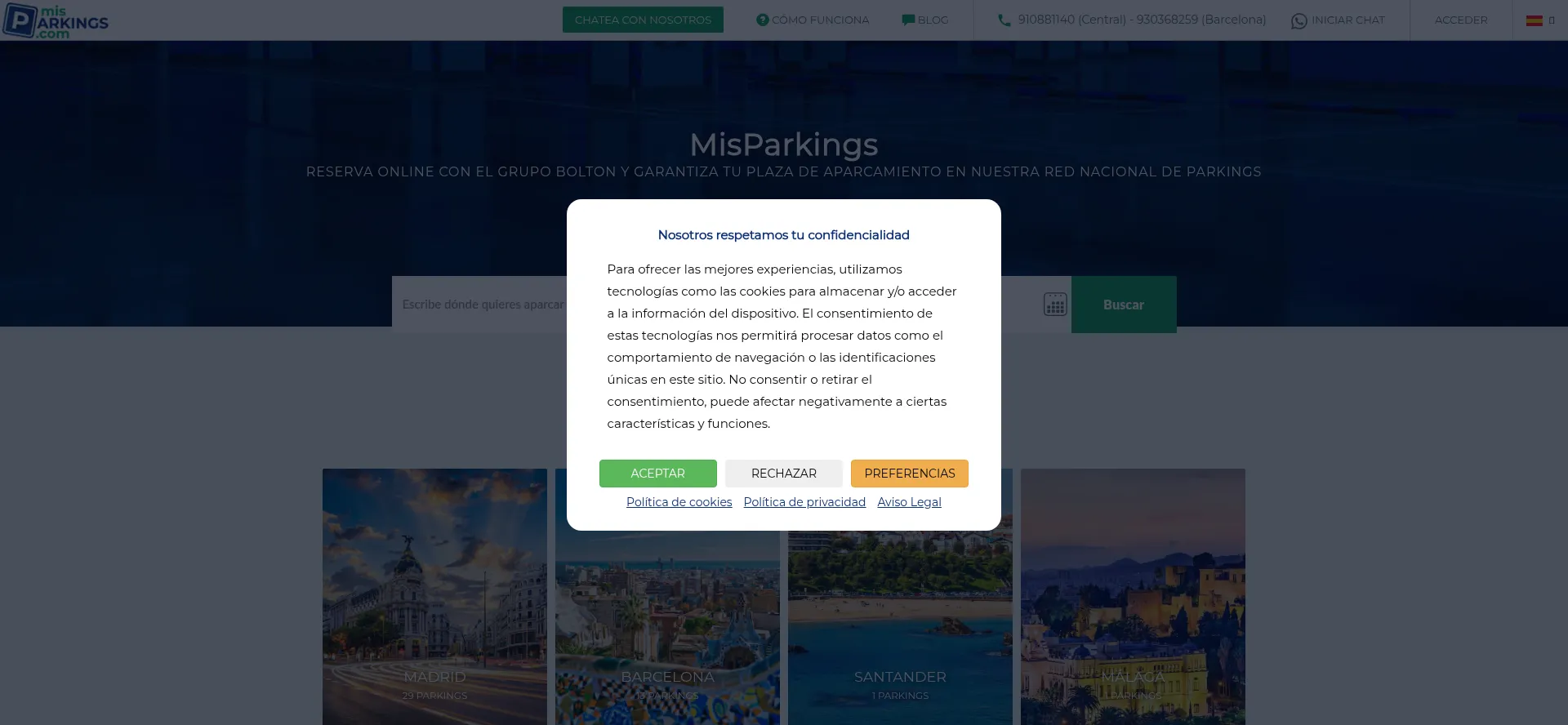Accept cookies with the ACEPTAR button
This screenshot has height=725, width=1568.
pyautogui.click(x=658, y=474)
